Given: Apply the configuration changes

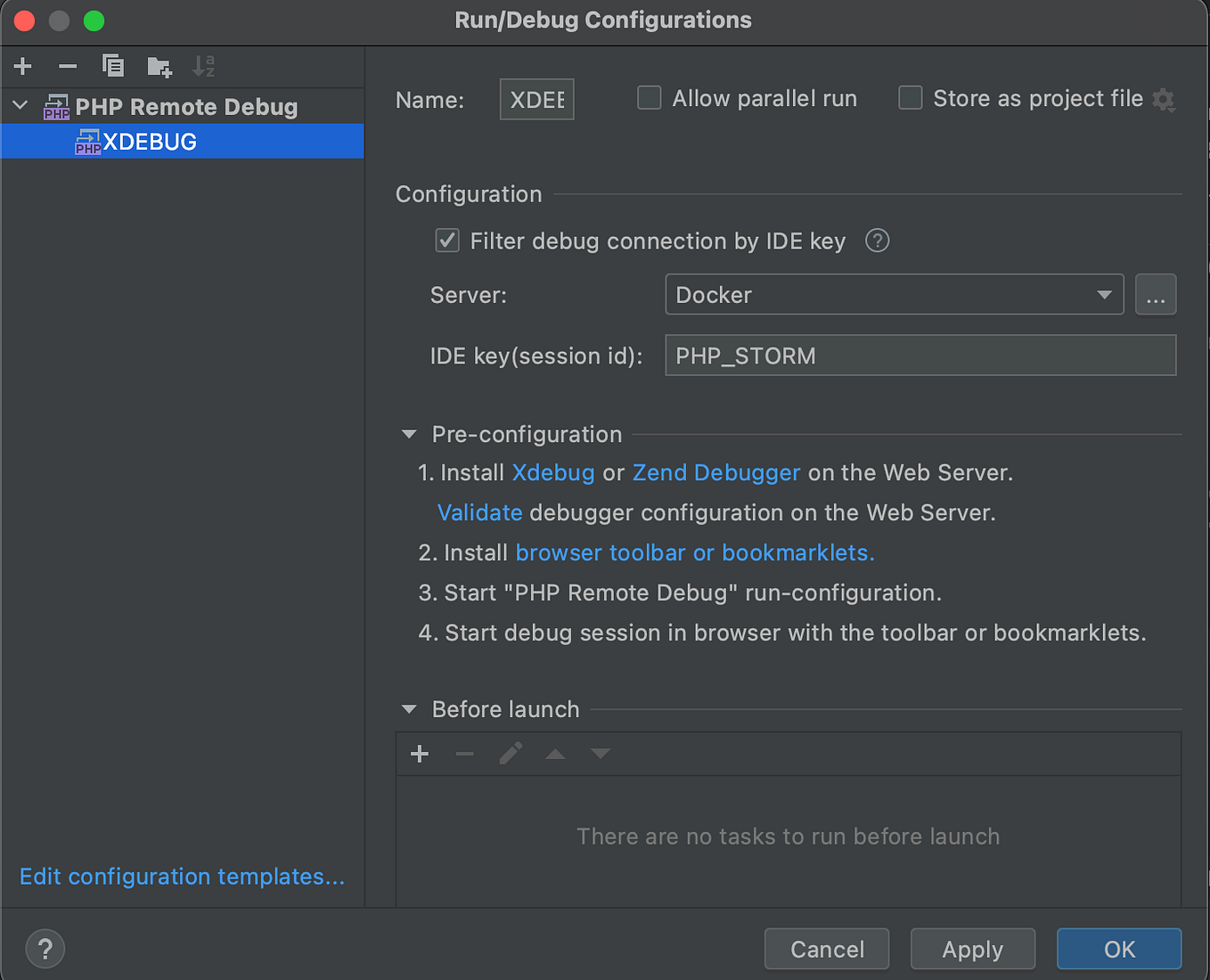Looking at the screenshot, I should (x=972, y=949).
